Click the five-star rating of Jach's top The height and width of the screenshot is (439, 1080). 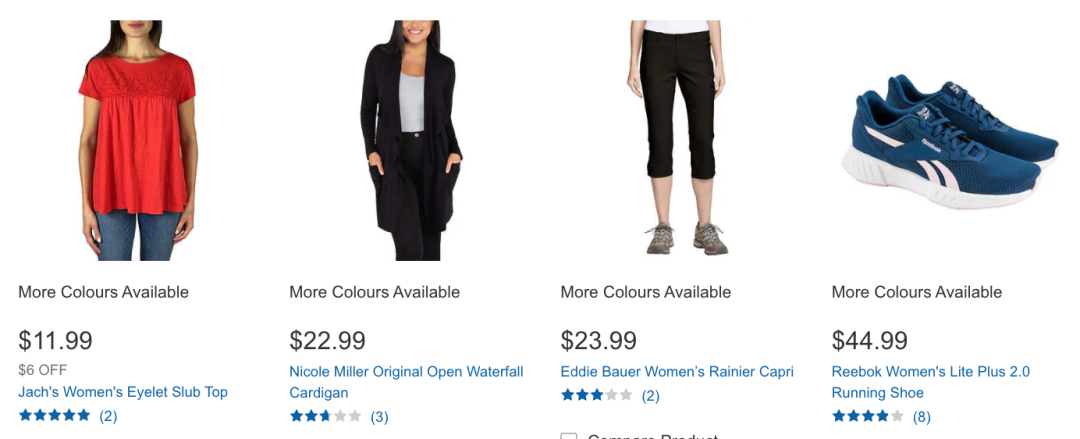(x=54, y=416)
